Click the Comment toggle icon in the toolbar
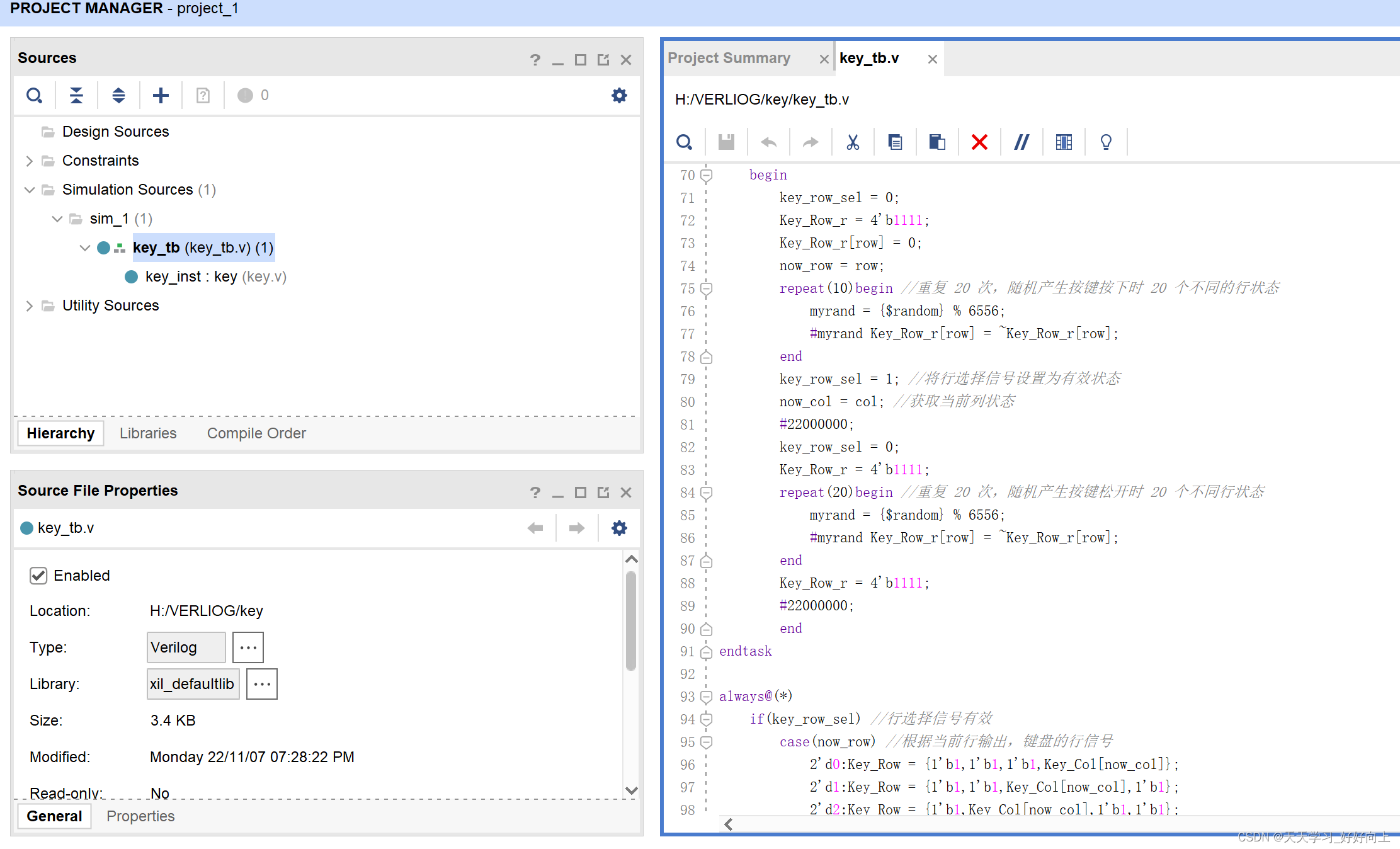The image size is (1400, 849). (x=1020, y=142)
